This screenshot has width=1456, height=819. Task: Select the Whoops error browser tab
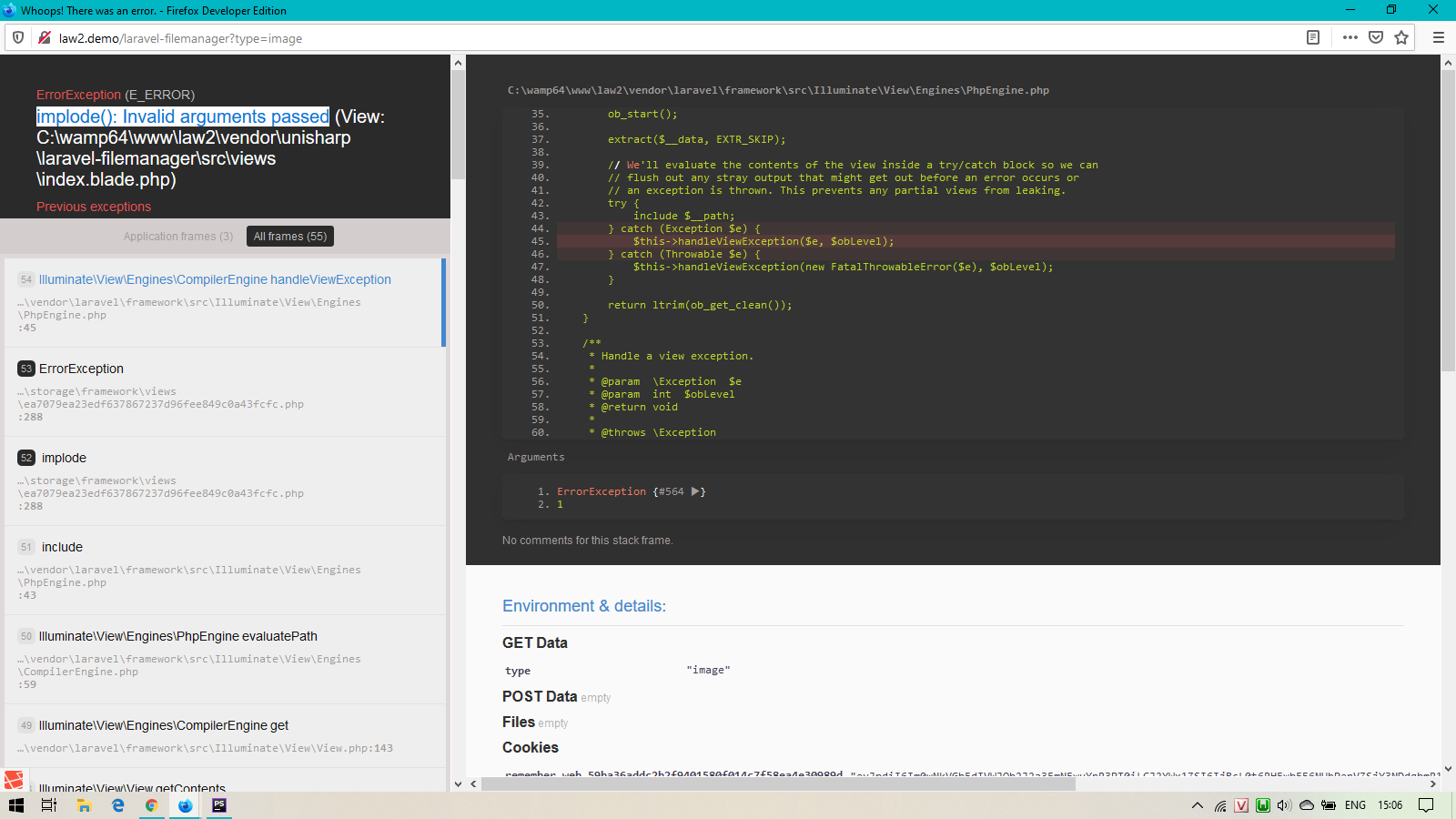click(146, 10)
